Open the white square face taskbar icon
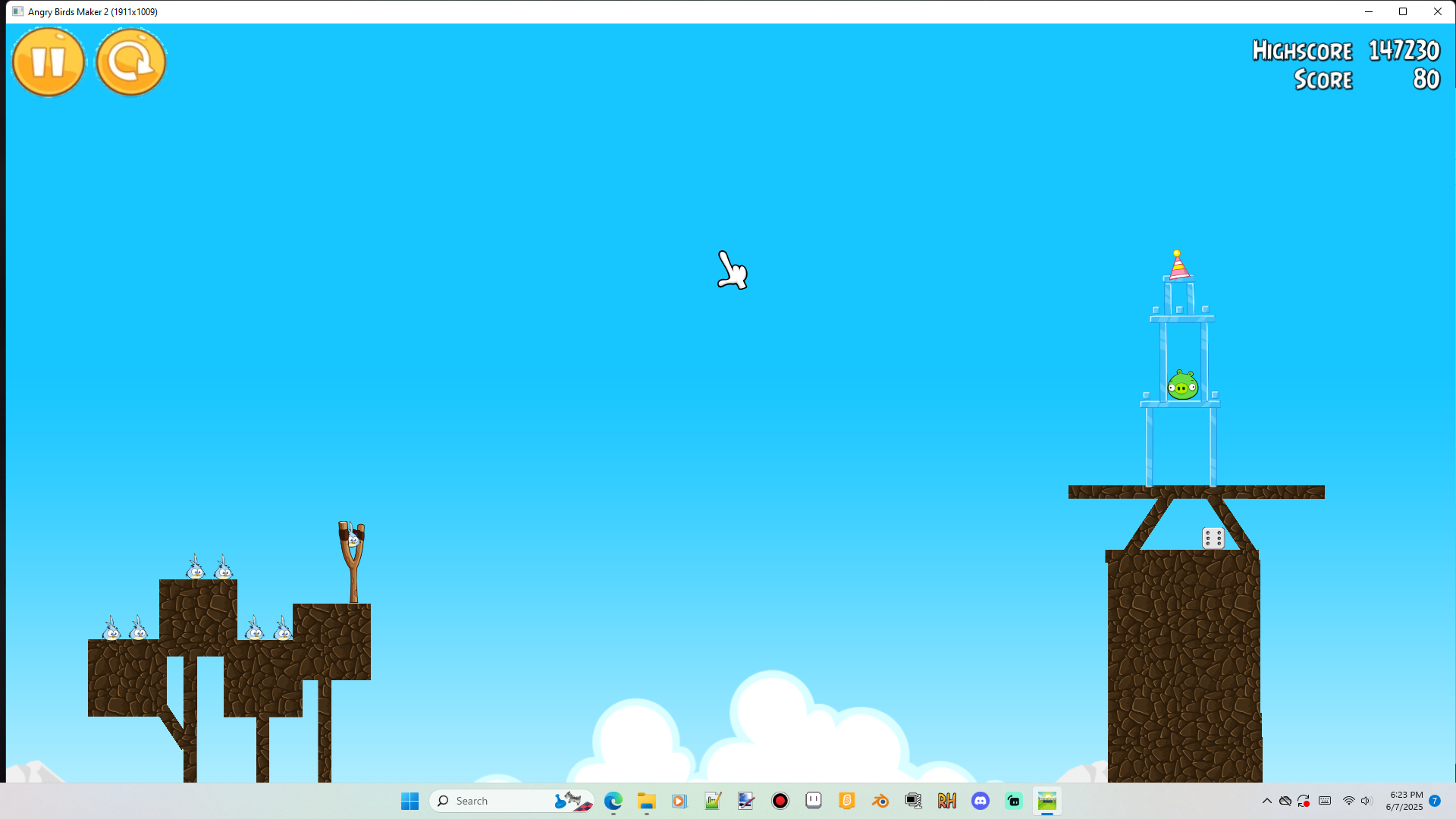Image resolution: width=1456 pixels, height=819 pixels. [813, 801]
